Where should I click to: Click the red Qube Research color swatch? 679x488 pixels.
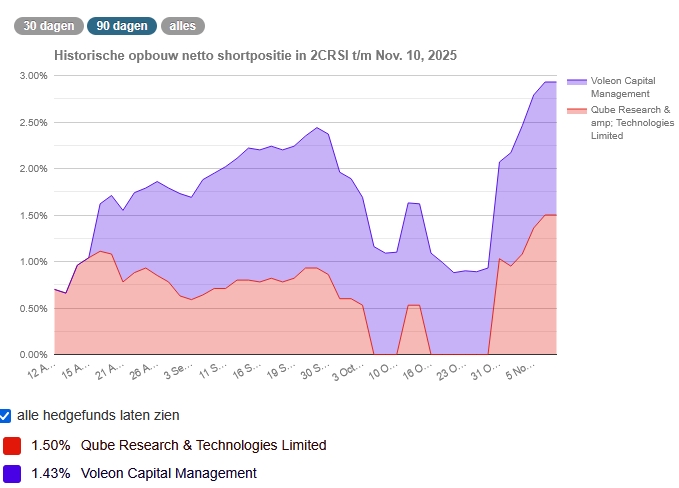pos(12,445)
